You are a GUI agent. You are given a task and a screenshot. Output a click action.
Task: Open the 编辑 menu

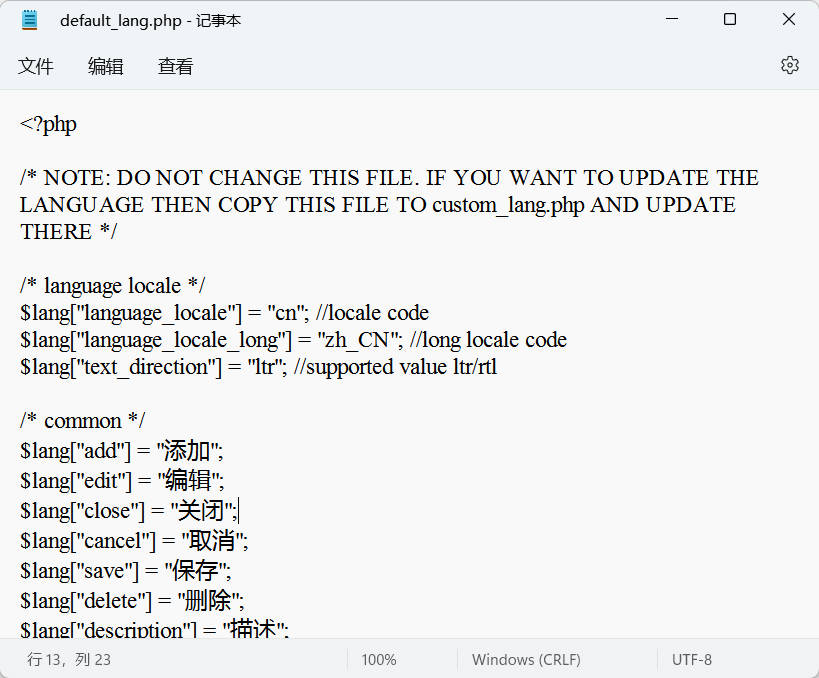[x=106, y=66]
